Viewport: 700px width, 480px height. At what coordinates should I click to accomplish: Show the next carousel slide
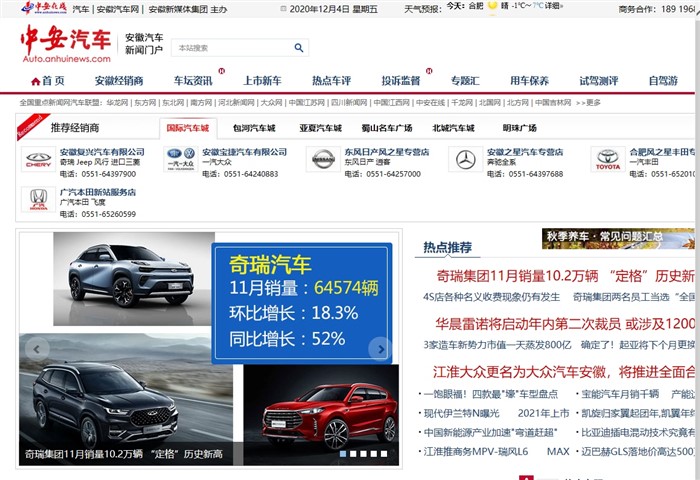click(x=380, y=349)
